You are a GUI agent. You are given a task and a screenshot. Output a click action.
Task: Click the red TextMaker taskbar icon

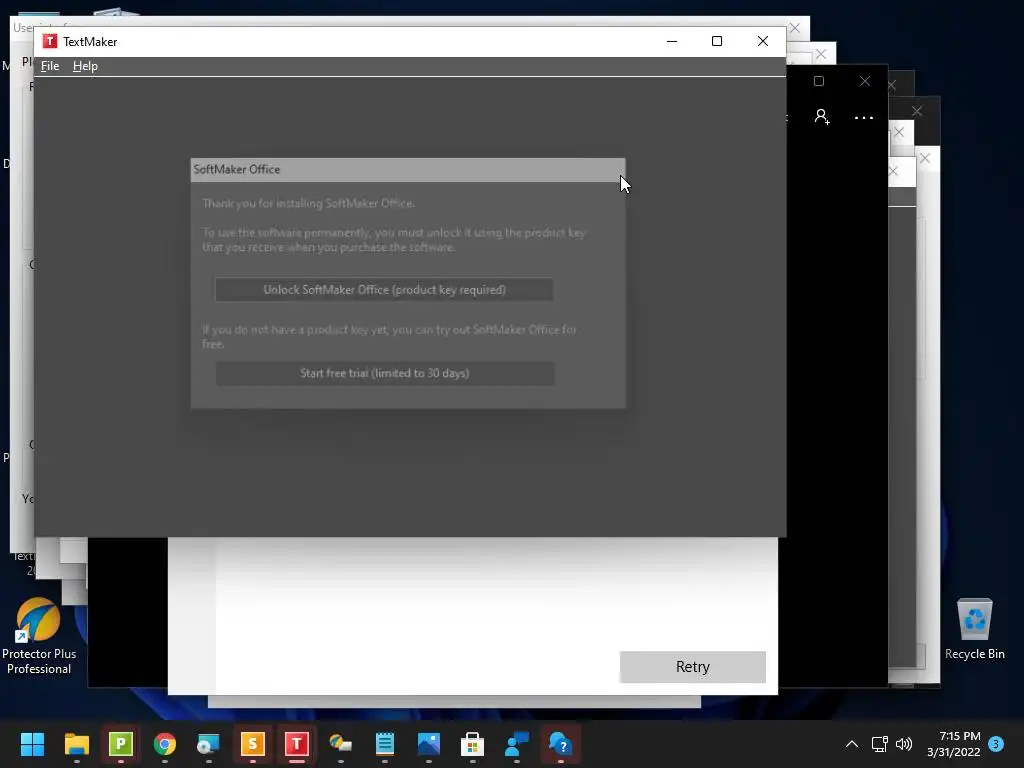pyautogui.click(x=296, y=744)
